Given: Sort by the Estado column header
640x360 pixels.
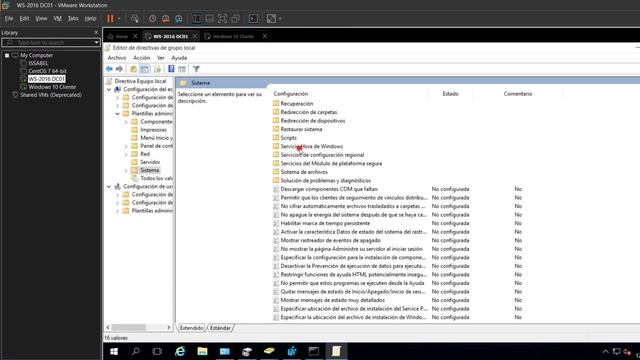Looking at the screenshot, I should (x=450, y=93).
